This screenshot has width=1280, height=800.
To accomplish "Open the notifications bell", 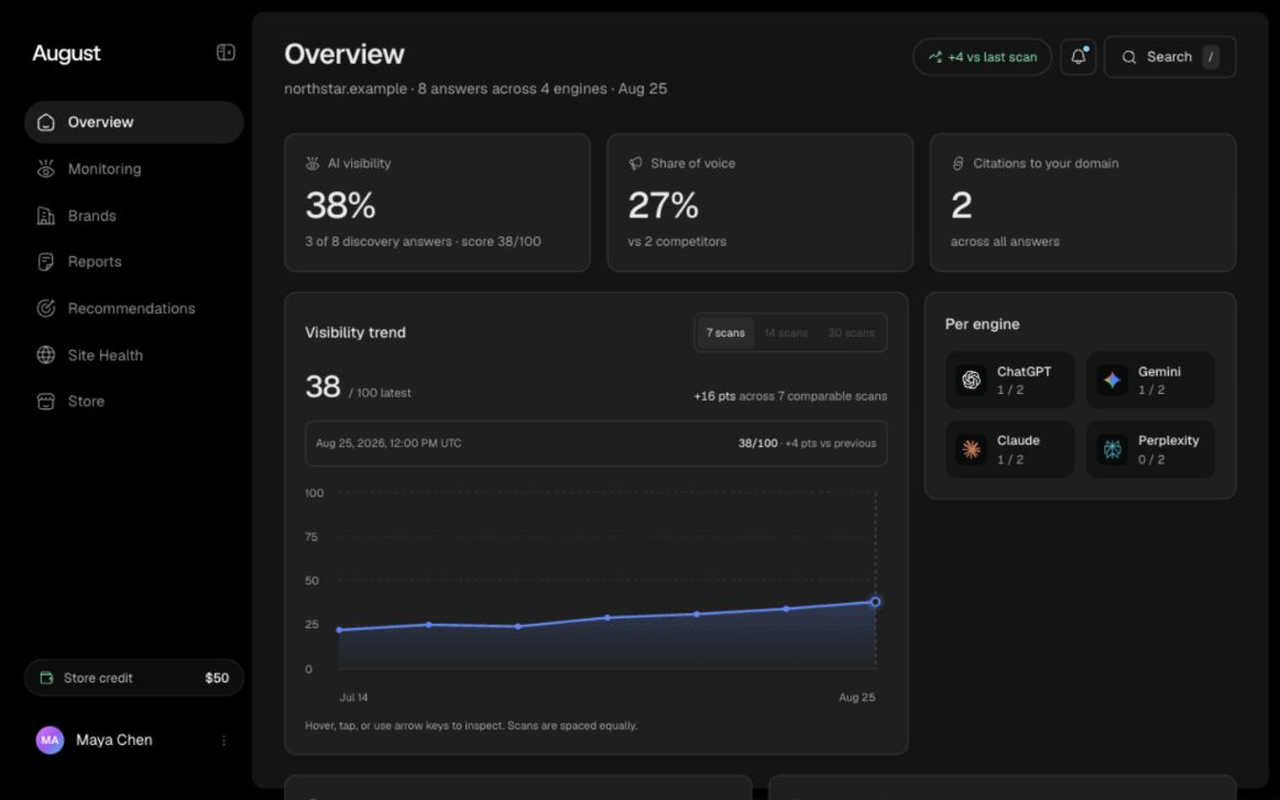I will click(x=1078, y=57).
